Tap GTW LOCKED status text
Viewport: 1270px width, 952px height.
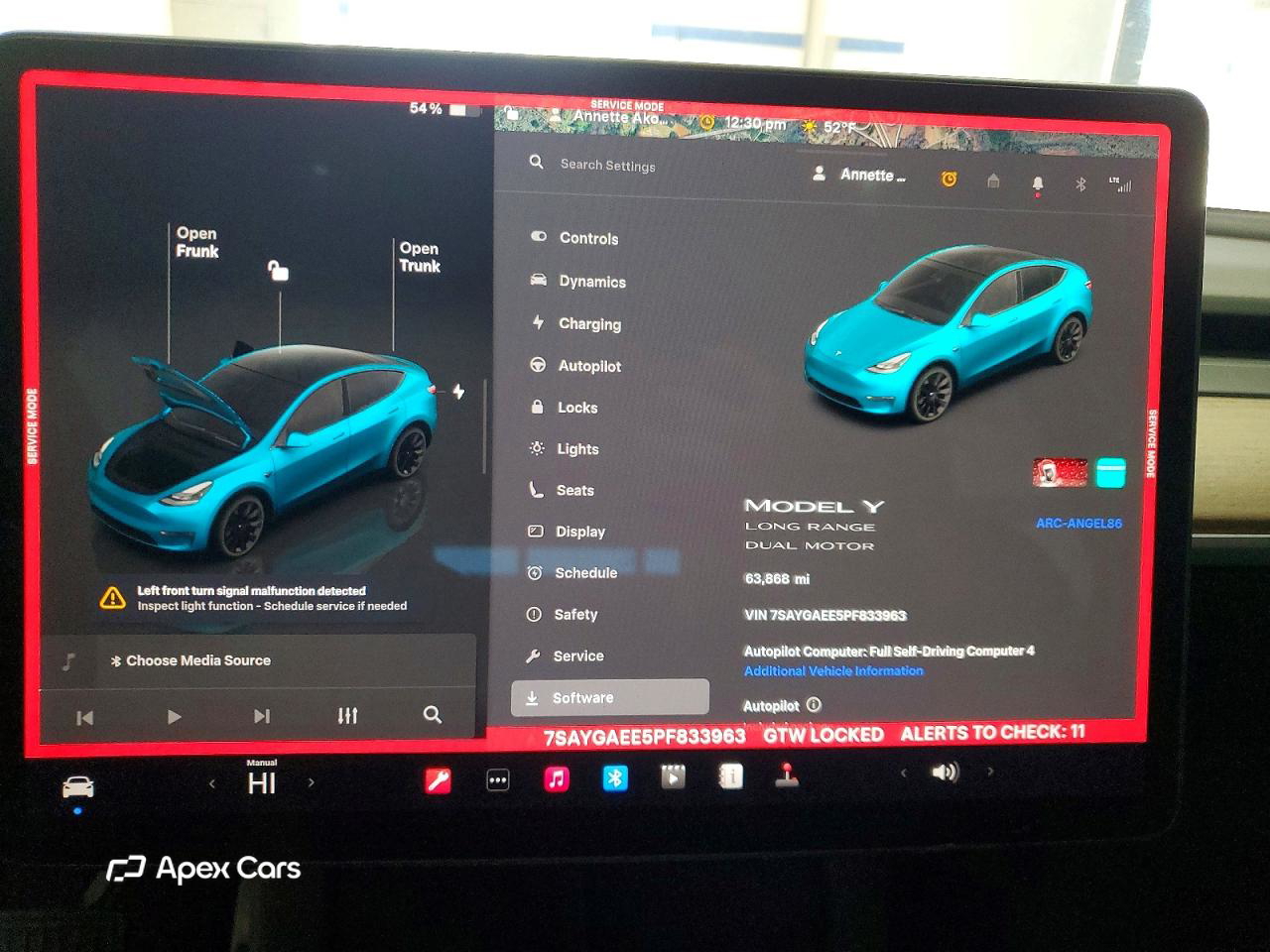click(824, 735)
